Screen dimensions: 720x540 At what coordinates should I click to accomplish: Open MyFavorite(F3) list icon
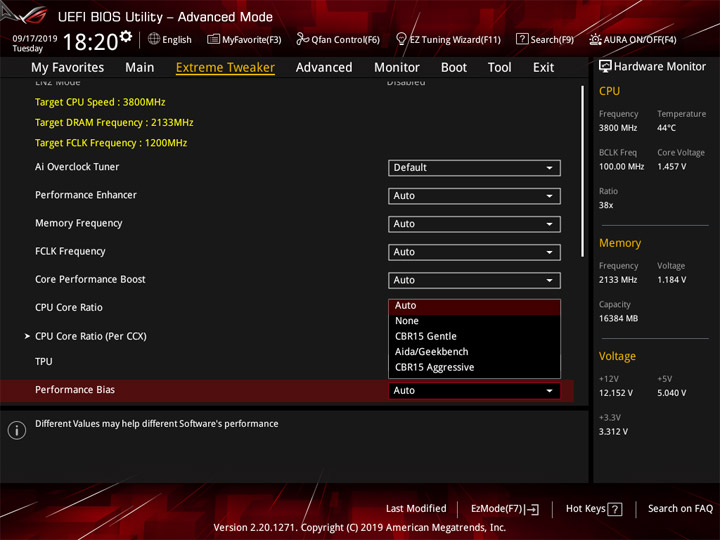click(213, 39)
